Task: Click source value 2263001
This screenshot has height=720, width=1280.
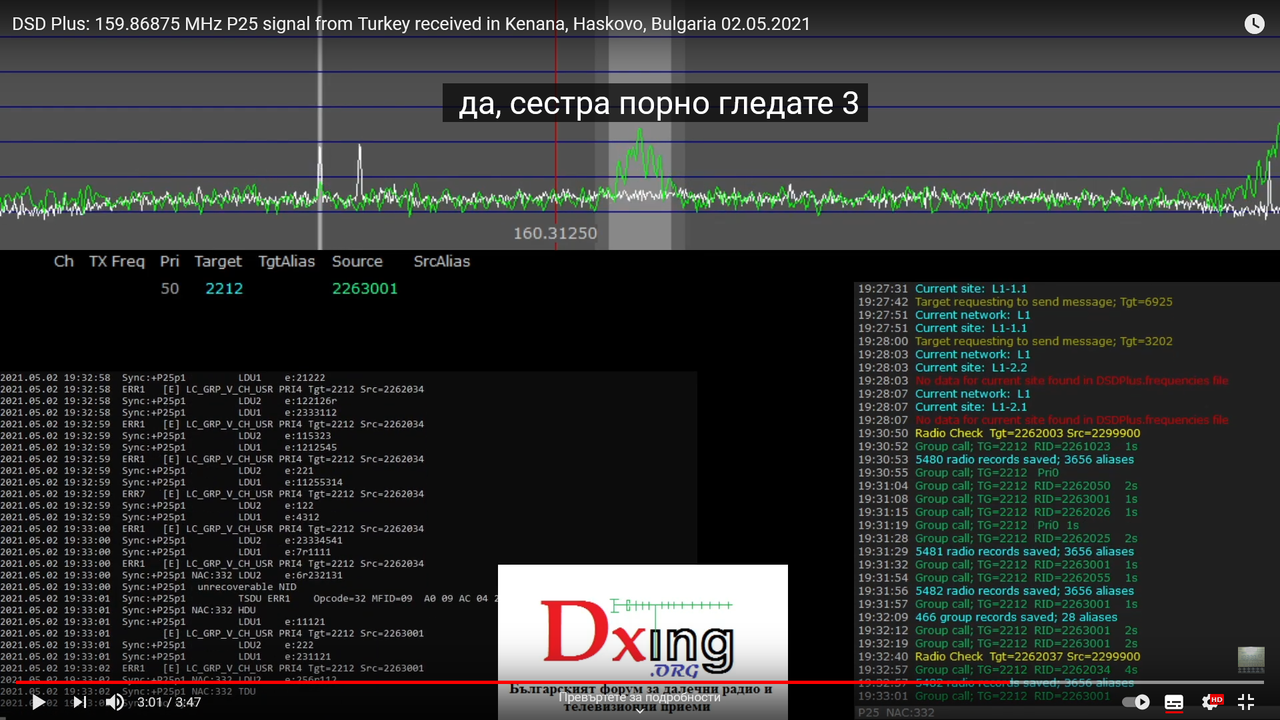Action: pyautogui.click(x=365, y=288)
